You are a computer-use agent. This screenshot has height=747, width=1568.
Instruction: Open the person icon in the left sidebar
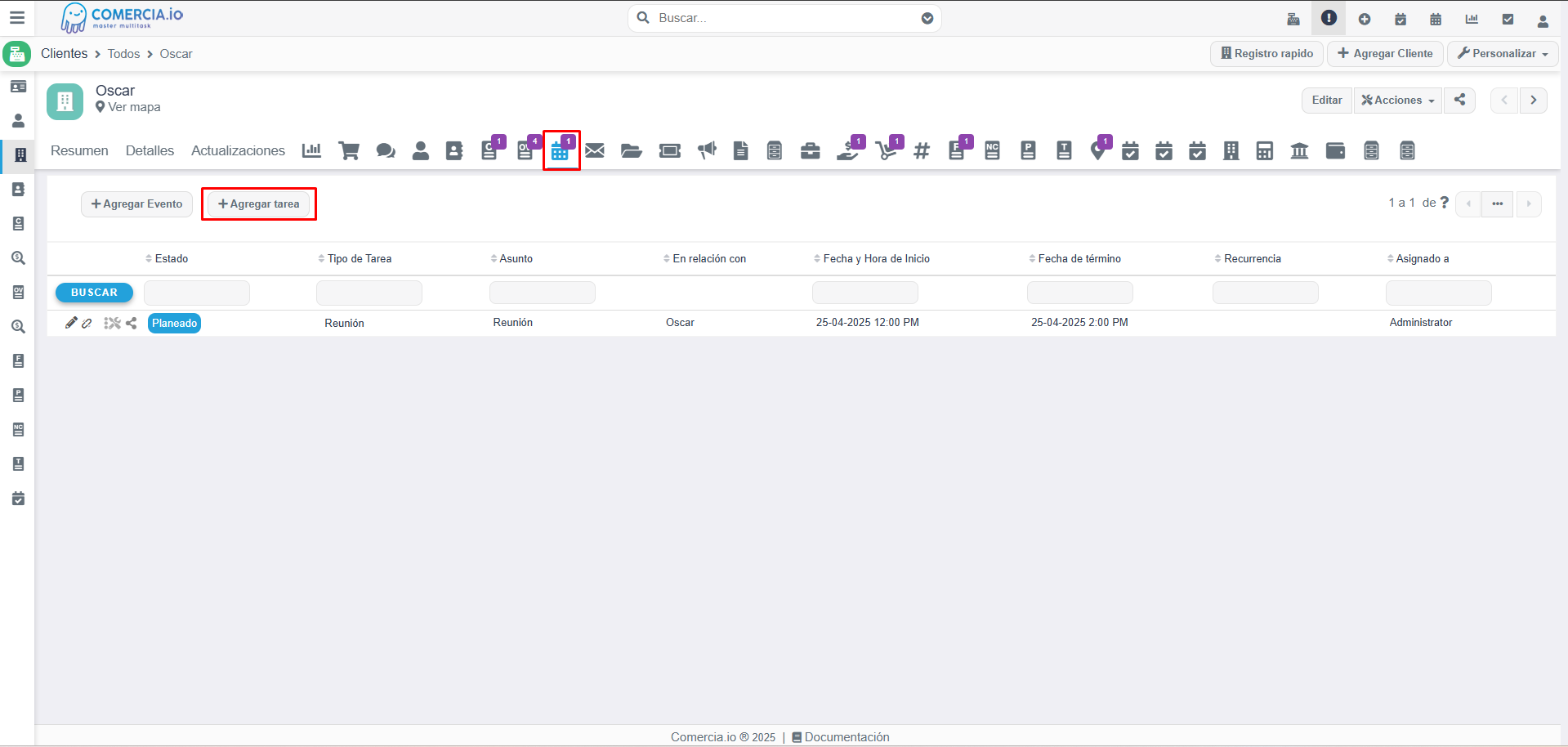click(18, 121)
